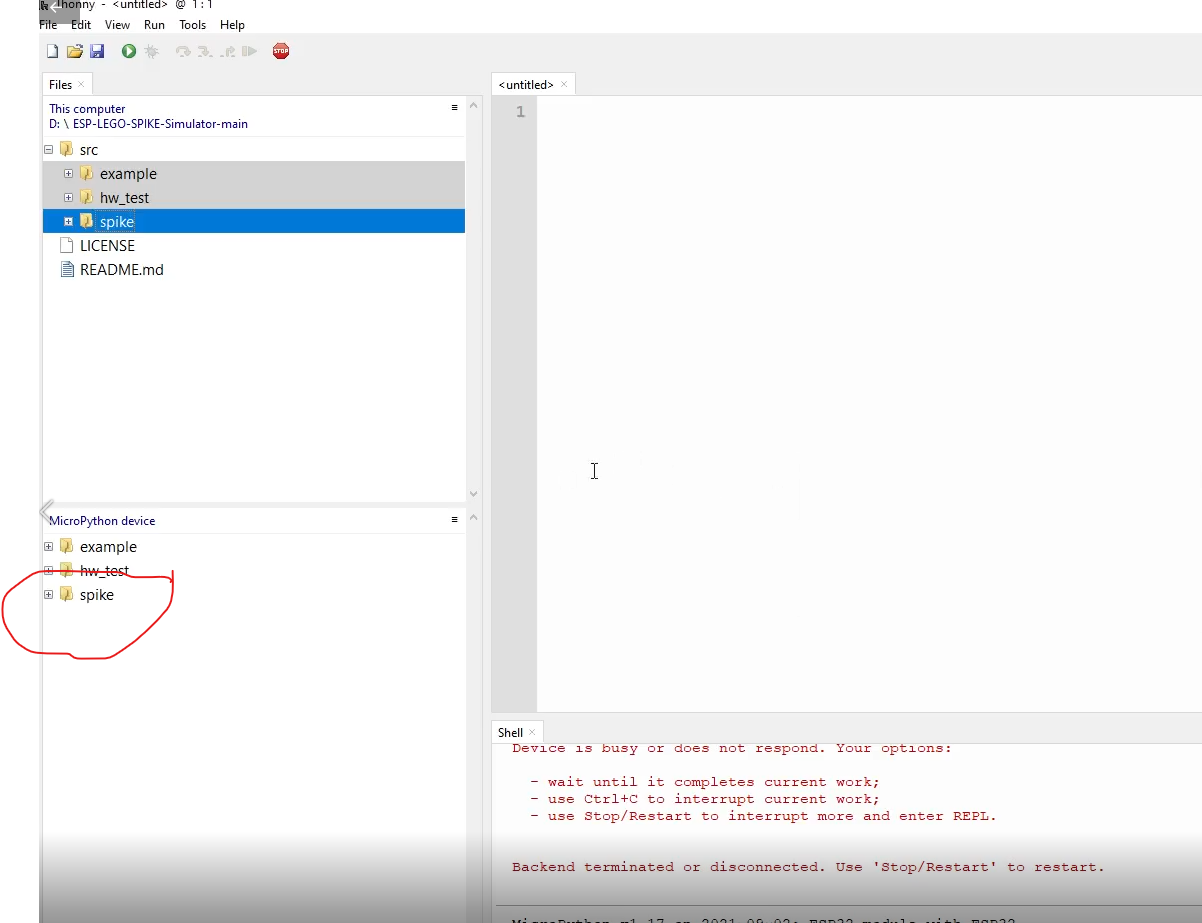The height and width of the screenshot is (923, 1202).
Task: Select the LICENSE file
Action: (x=254, y=246)
